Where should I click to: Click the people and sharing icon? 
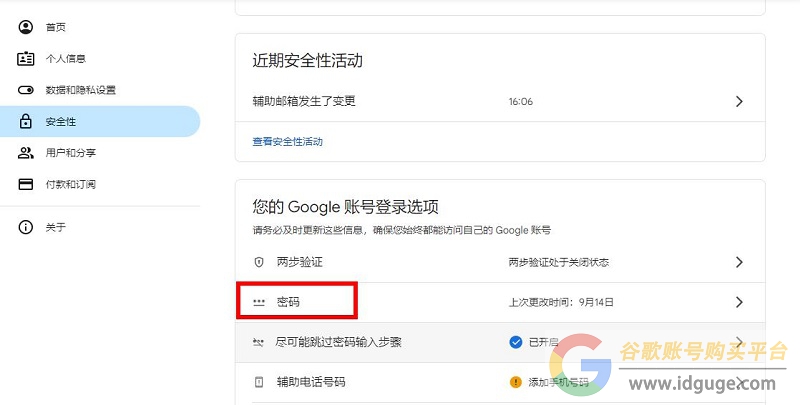click(26, 153)
